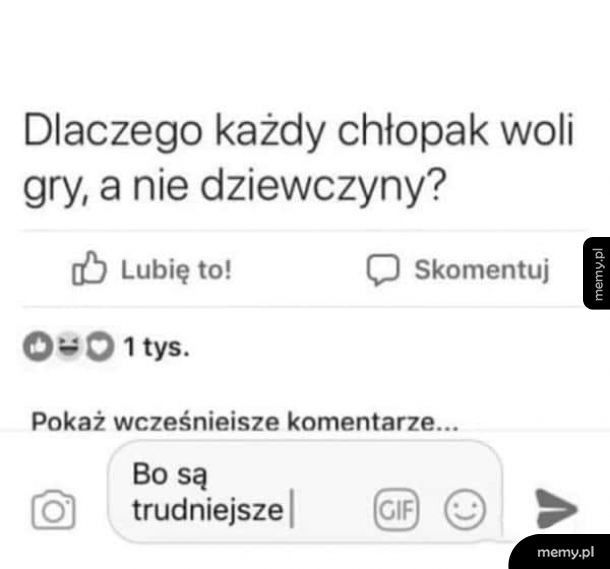
Task: Click the memy.pl corner watermark logo
Action: point(560,552)
